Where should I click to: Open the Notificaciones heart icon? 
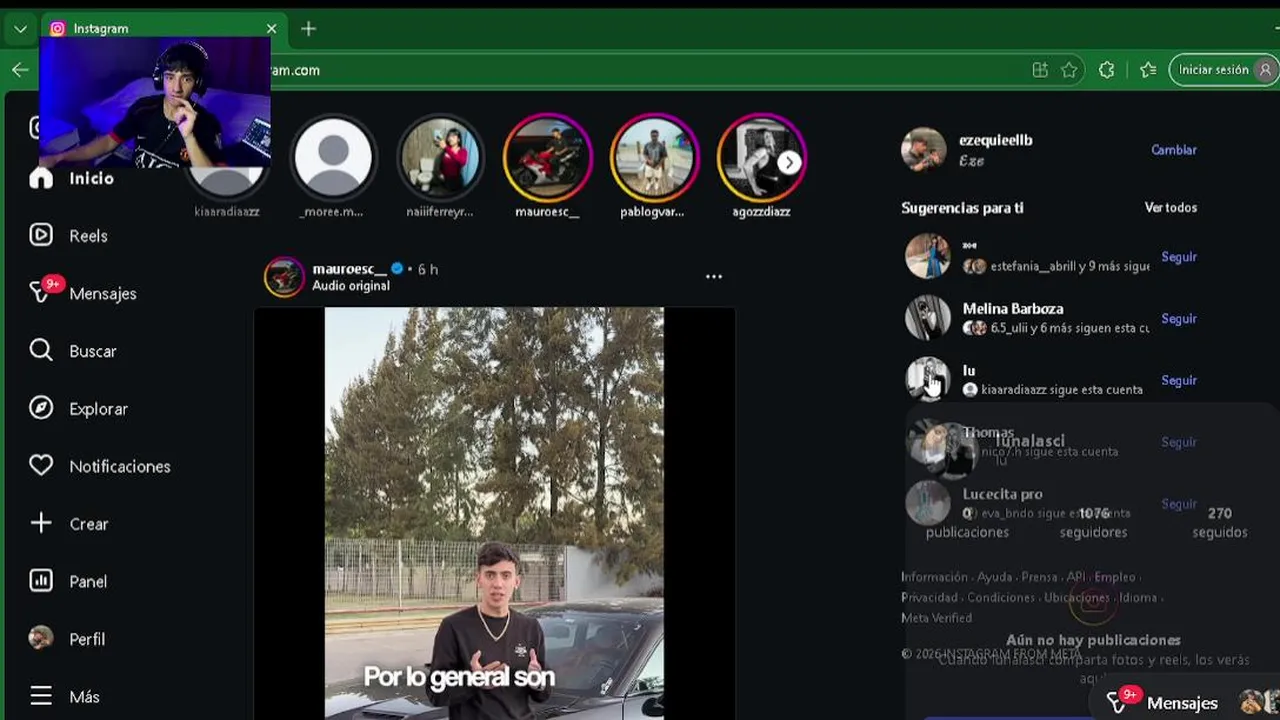41,466
